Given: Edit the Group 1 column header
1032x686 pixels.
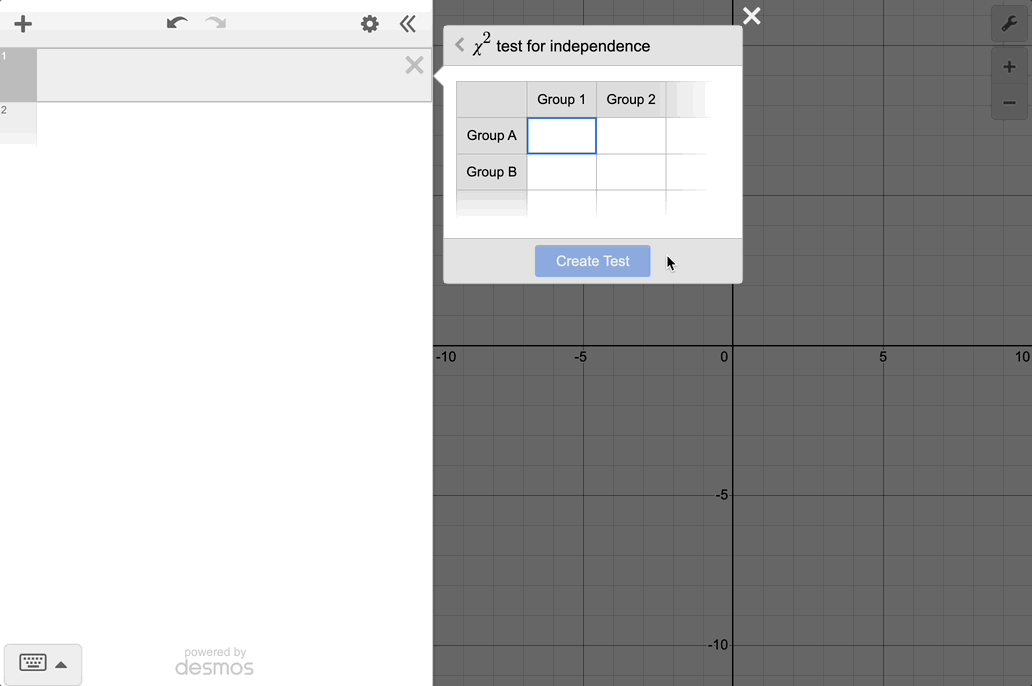Looking at the screenshot, I should 561,100.
